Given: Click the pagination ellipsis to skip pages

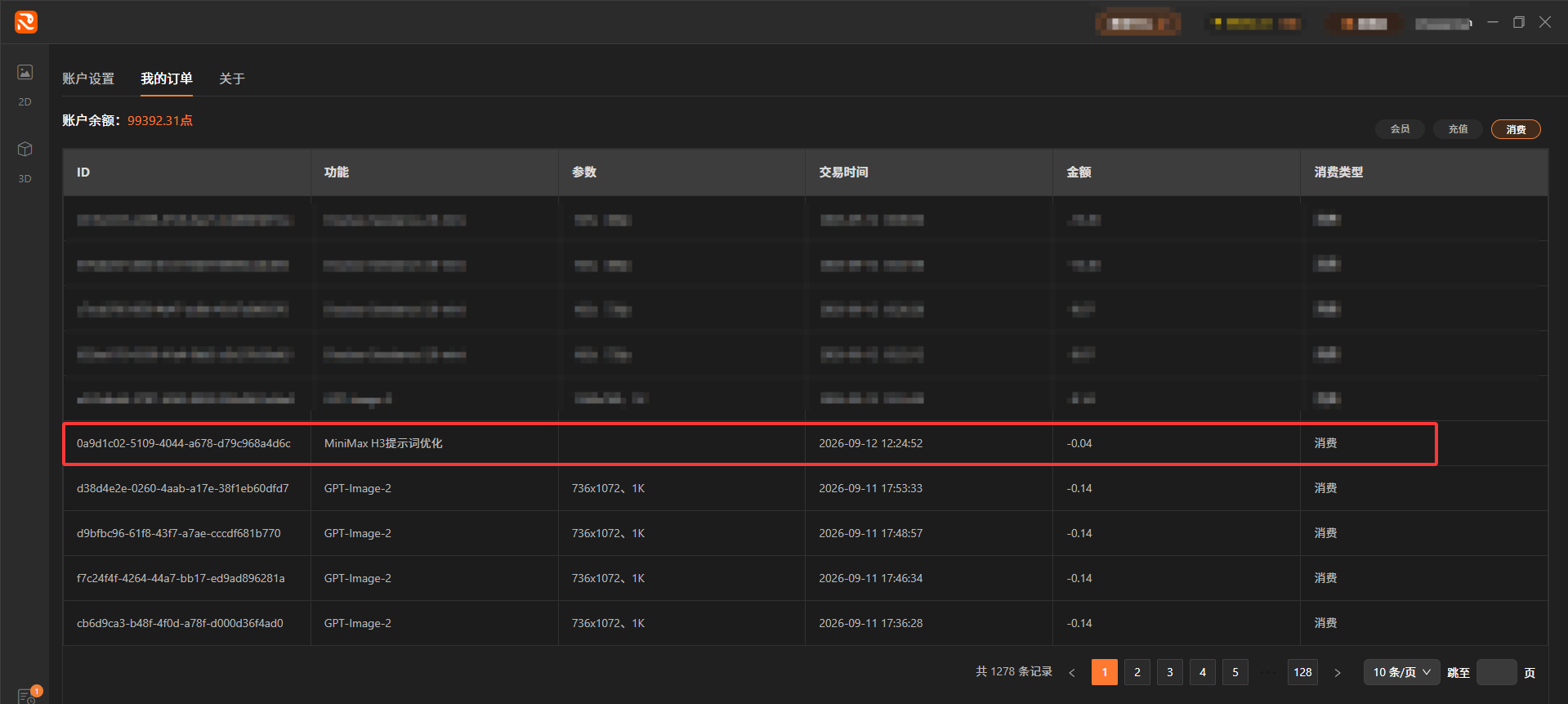Looking at the screenshot, I should pos(1268,672).
